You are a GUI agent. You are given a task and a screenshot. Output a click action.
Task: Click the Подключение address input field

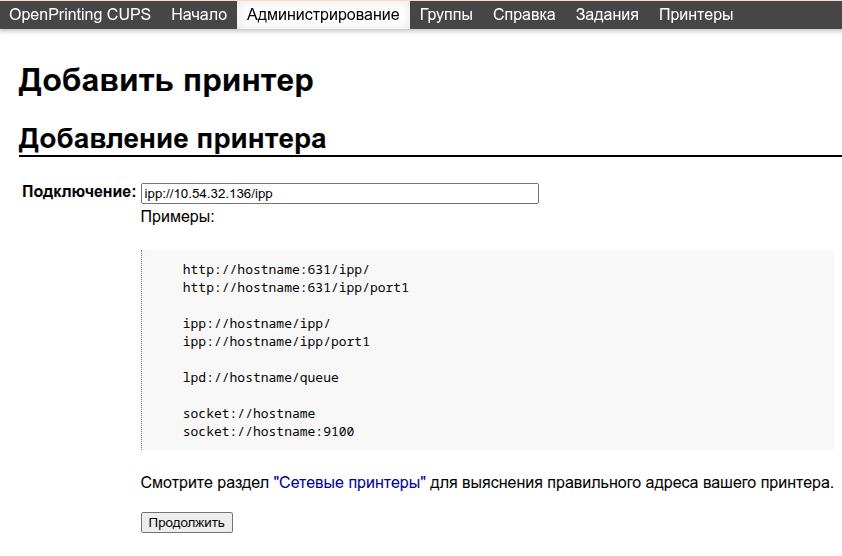[x=340, y=194]
